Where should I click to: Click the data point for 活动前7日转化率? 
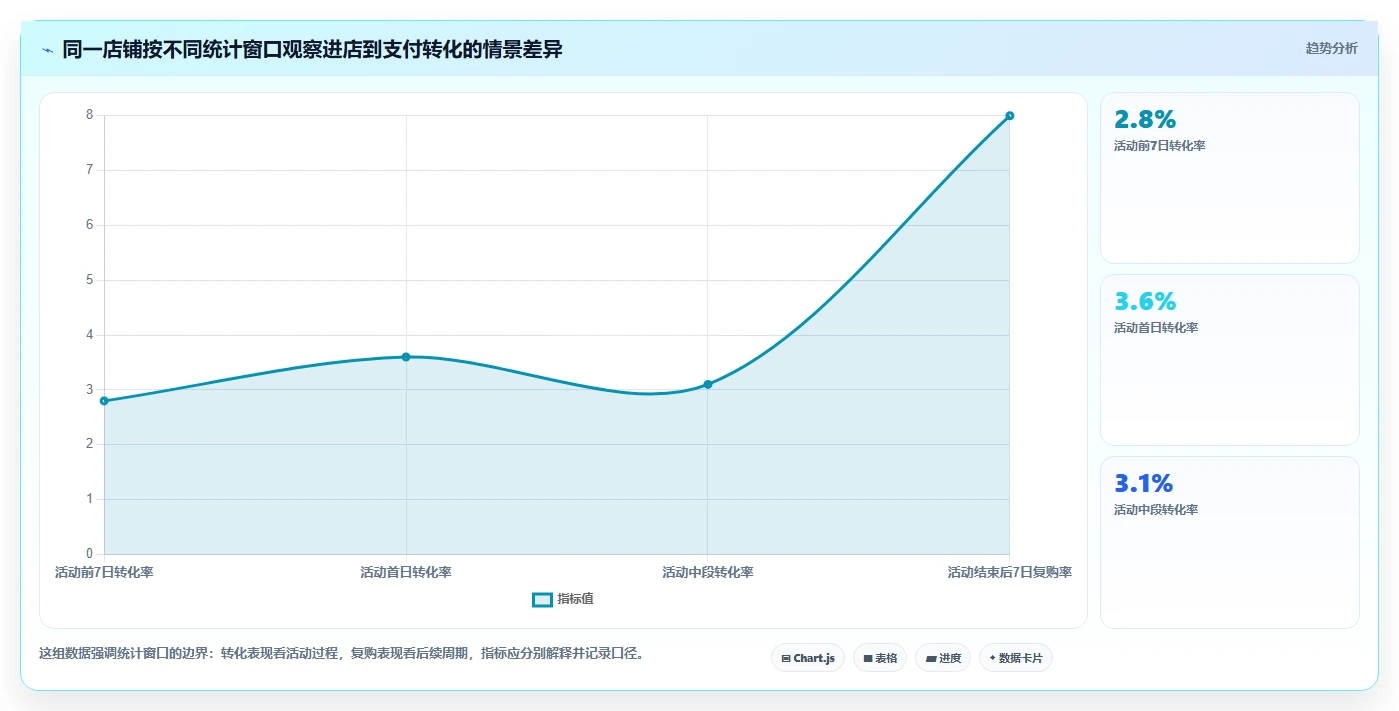[104, 401]
